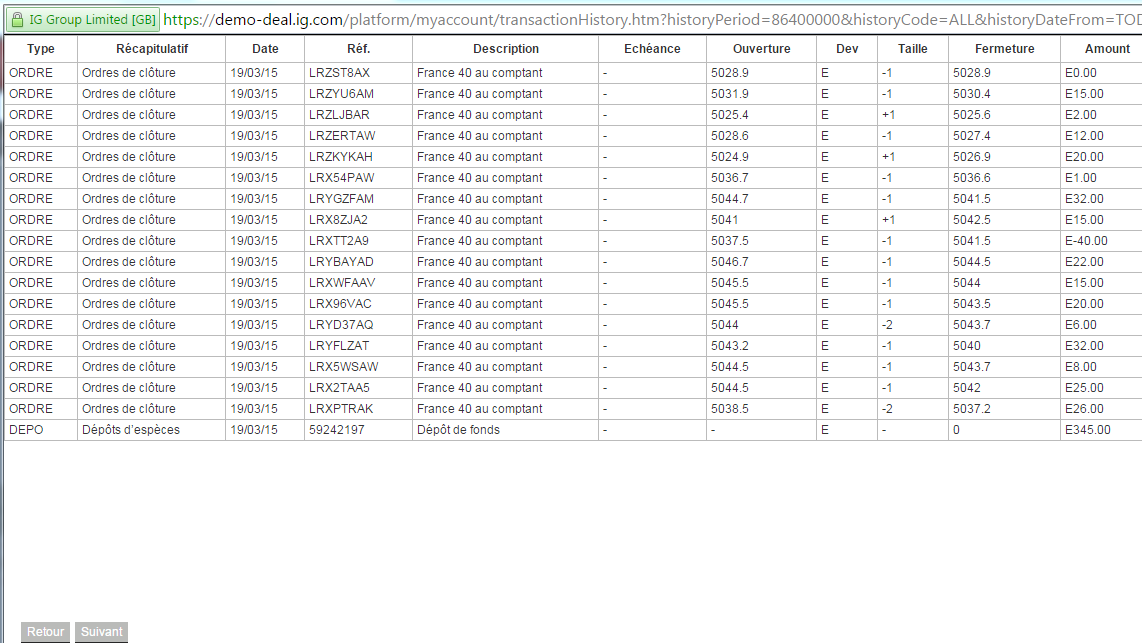Select reference LRX2TAA5
This screenshot has width=1142, height=643.
[339, 388]
